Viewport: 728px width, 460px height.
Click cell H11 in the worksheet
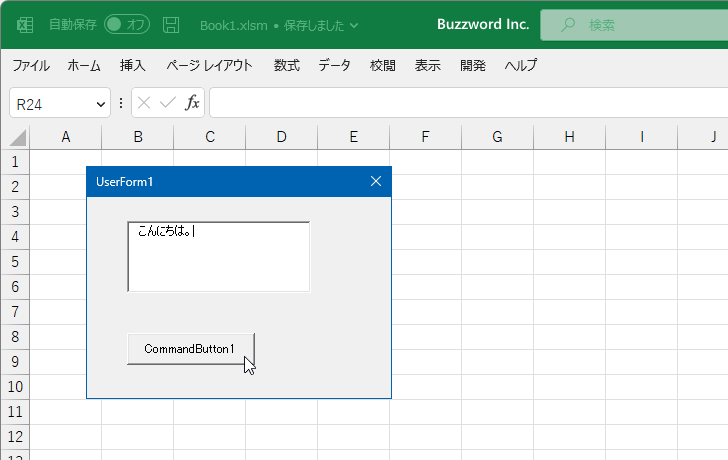click(x=570, y=412)
